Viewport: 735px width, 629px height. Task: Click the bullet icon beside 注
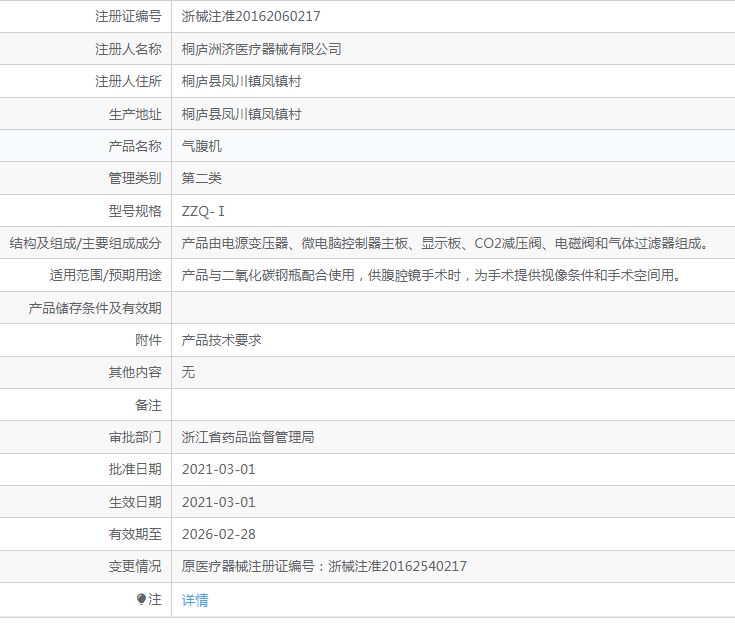pyautogui.click(x=141, y=599)
